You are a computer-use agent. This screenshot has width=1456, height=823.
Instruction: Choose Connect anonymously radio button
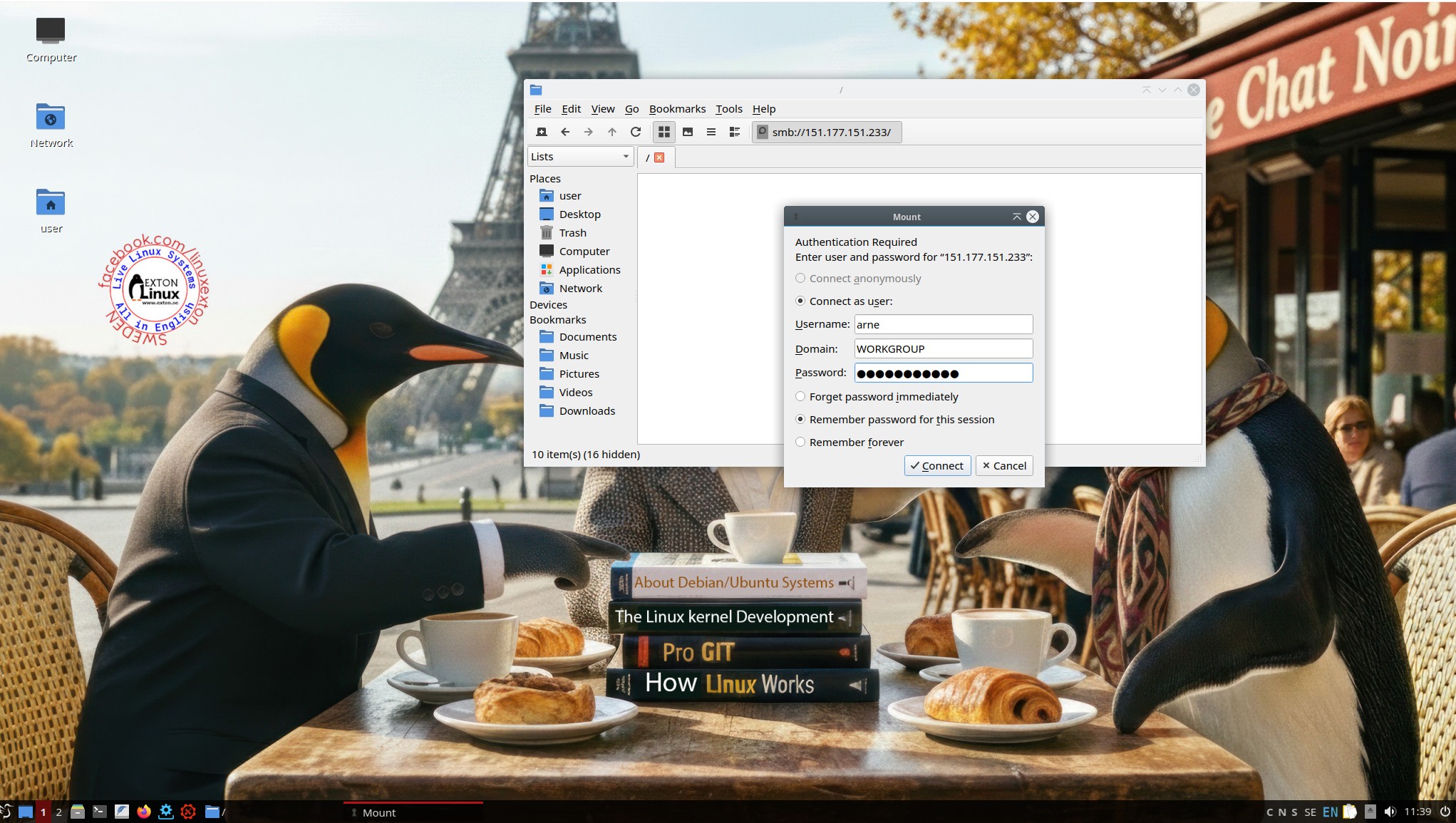(800, 279)
